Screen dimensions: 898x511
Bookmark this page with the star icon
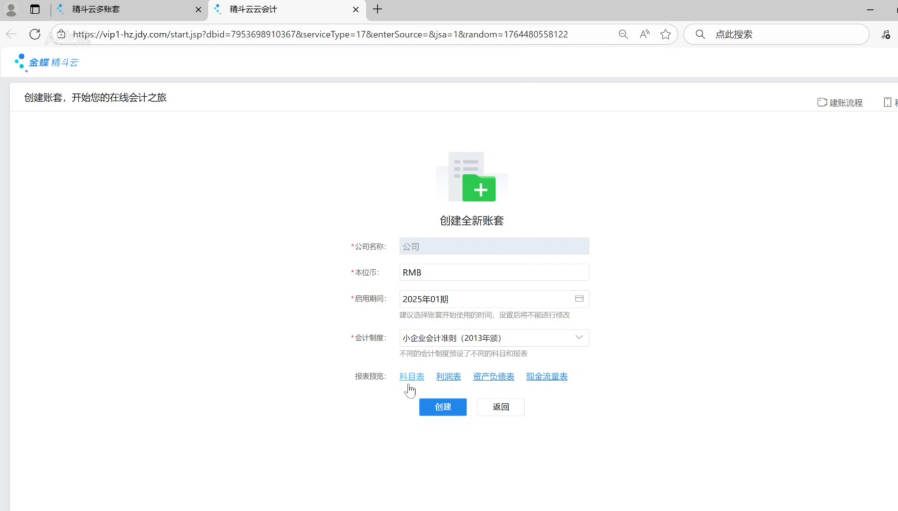click(x=666, y=34)
